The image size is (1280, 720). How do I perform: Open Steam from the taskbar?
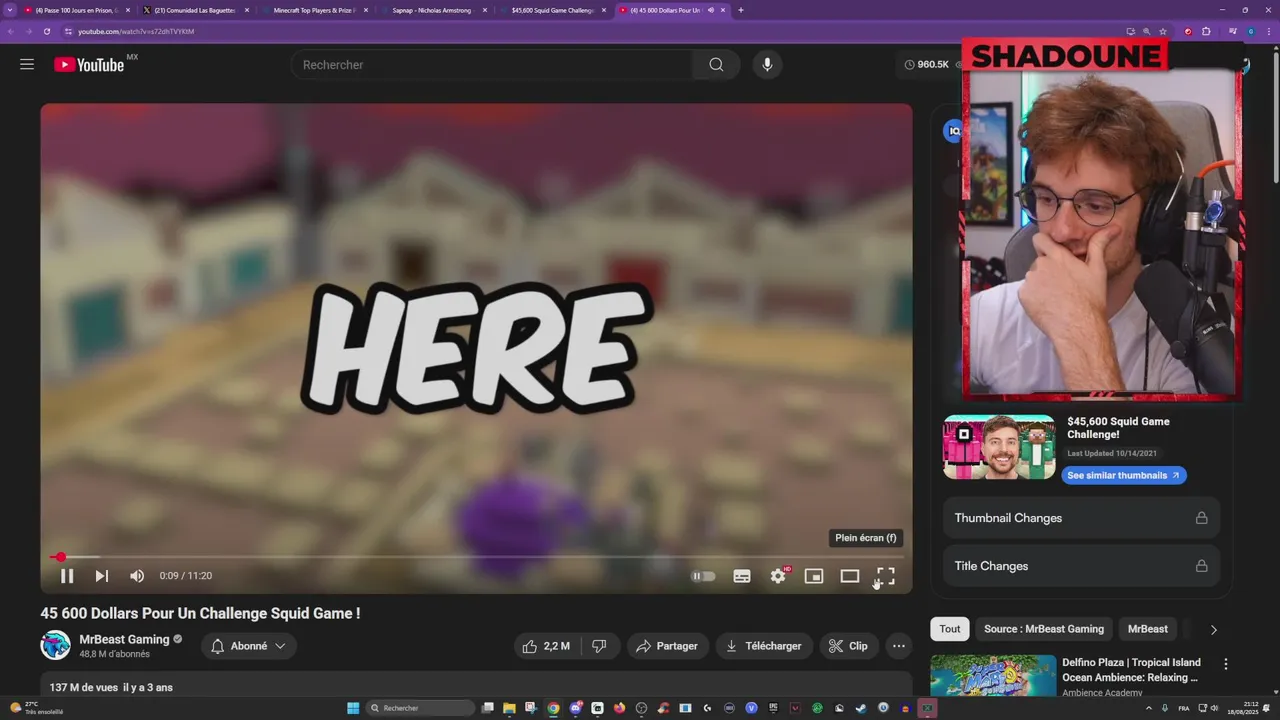(861, 708)
